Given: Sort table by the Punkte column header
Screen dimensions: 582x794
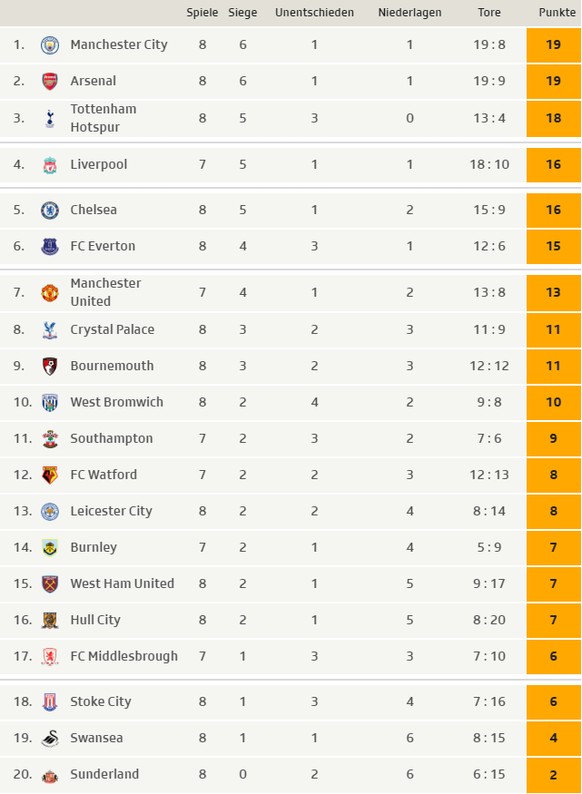Looking at the screenshot, I should point(557,12).
